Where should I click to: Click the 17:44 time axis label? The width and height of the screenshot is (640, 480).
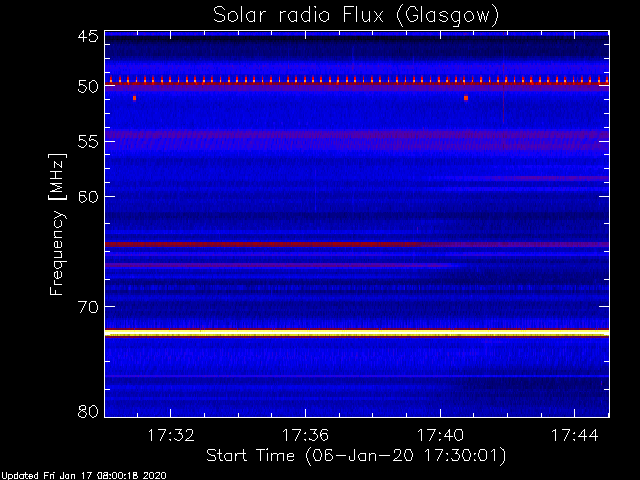pos(575,436)
